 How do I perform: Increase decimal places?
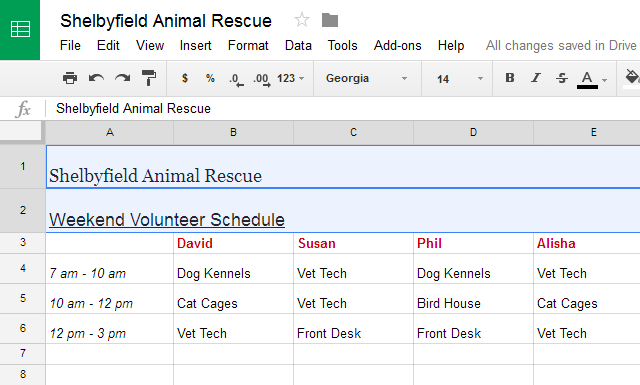[262, 79]
